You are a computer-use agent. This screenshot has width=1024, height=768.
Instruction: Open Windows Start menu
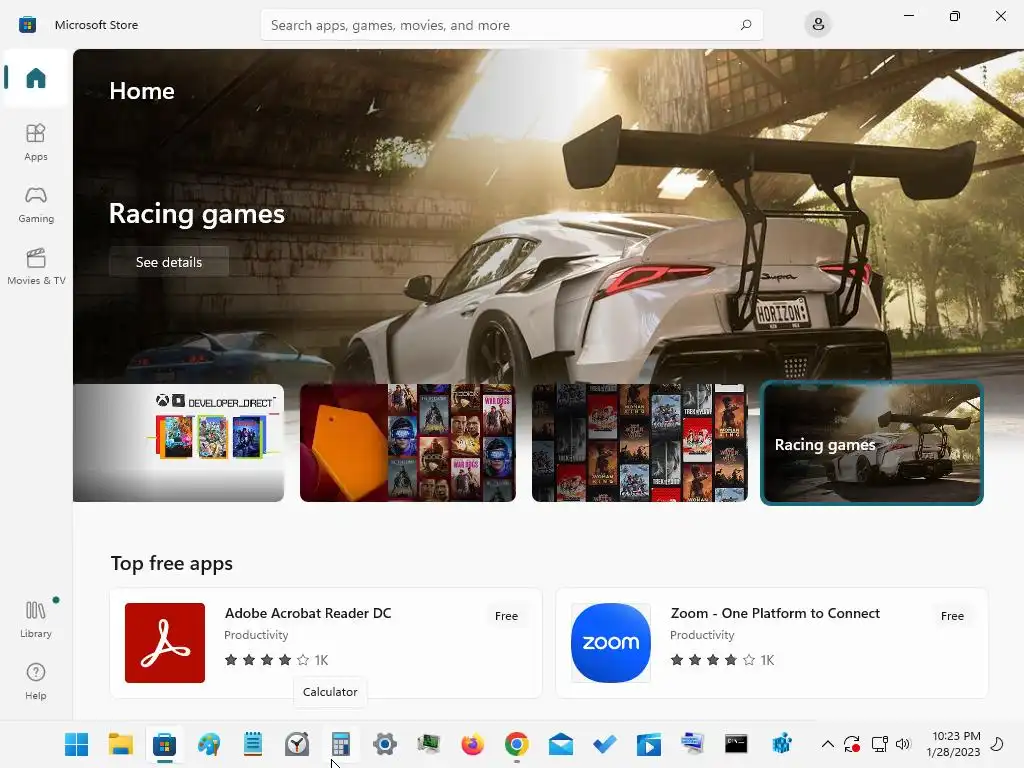[x=76, y=744]
